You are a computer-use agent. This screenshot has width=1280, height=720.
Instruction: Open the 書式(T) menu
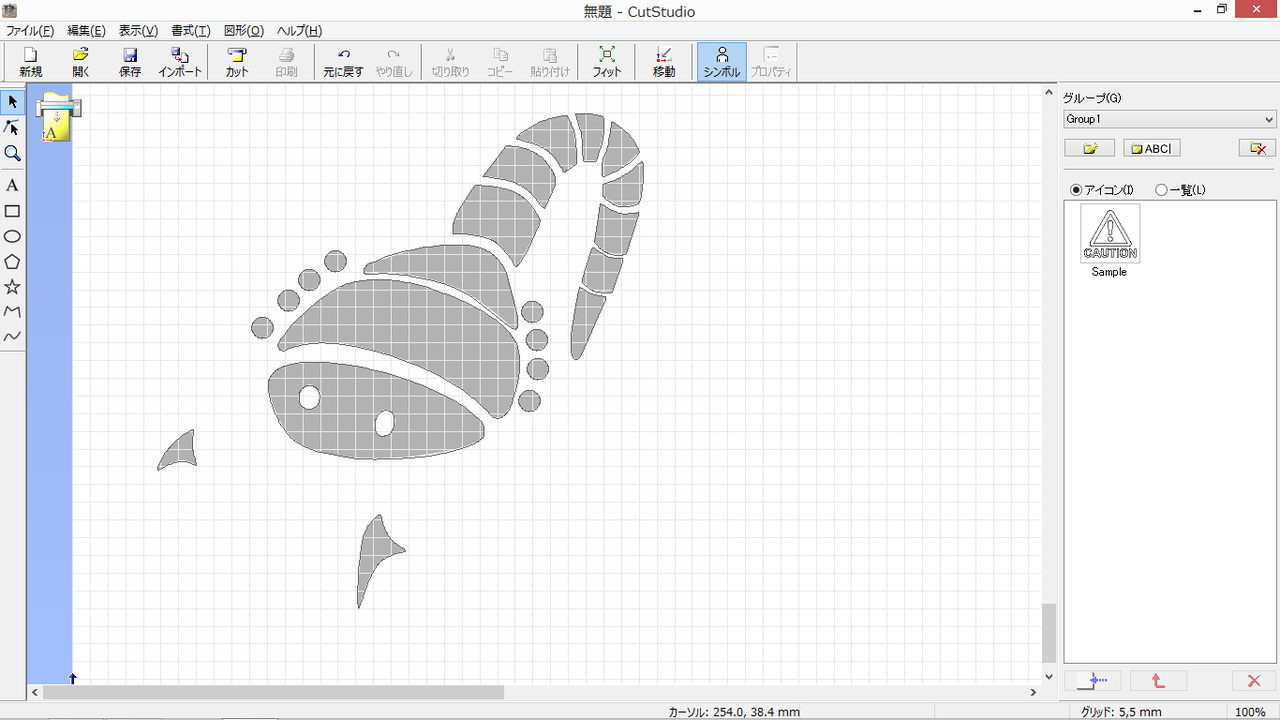point(191,31)
